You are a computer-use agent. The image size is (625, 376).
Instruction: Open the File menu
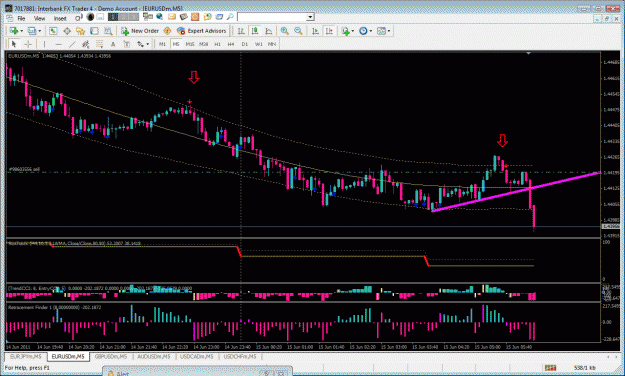[21, 18]
